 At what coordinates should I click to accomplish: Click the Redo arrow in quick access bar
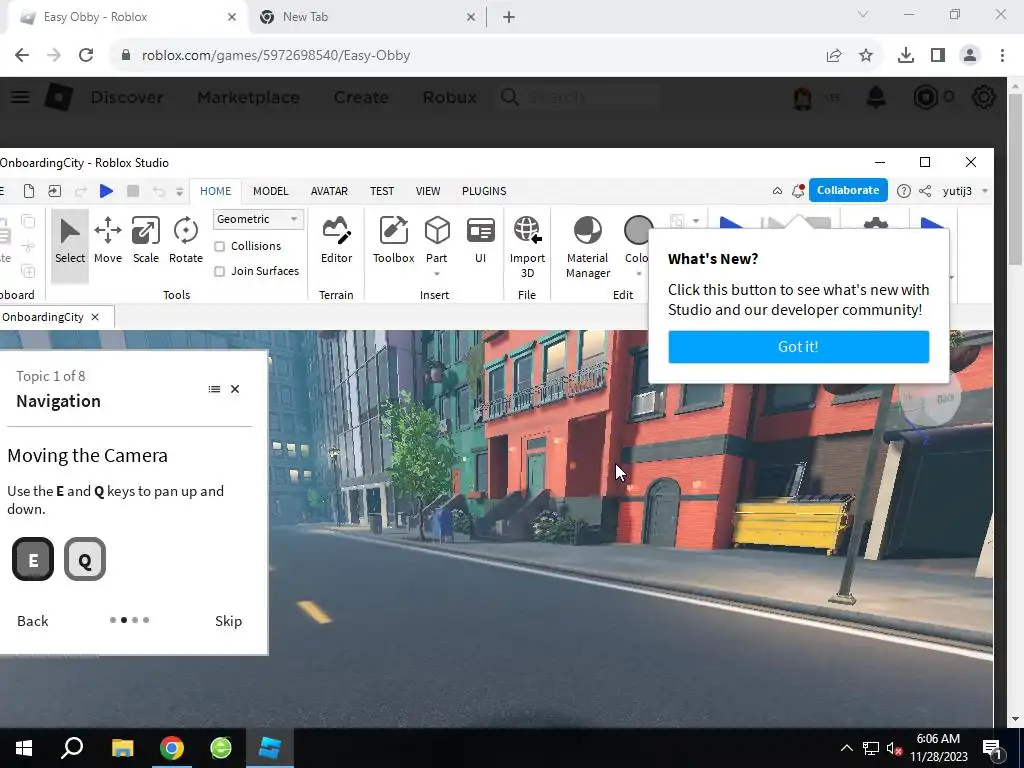coord(80,191)
